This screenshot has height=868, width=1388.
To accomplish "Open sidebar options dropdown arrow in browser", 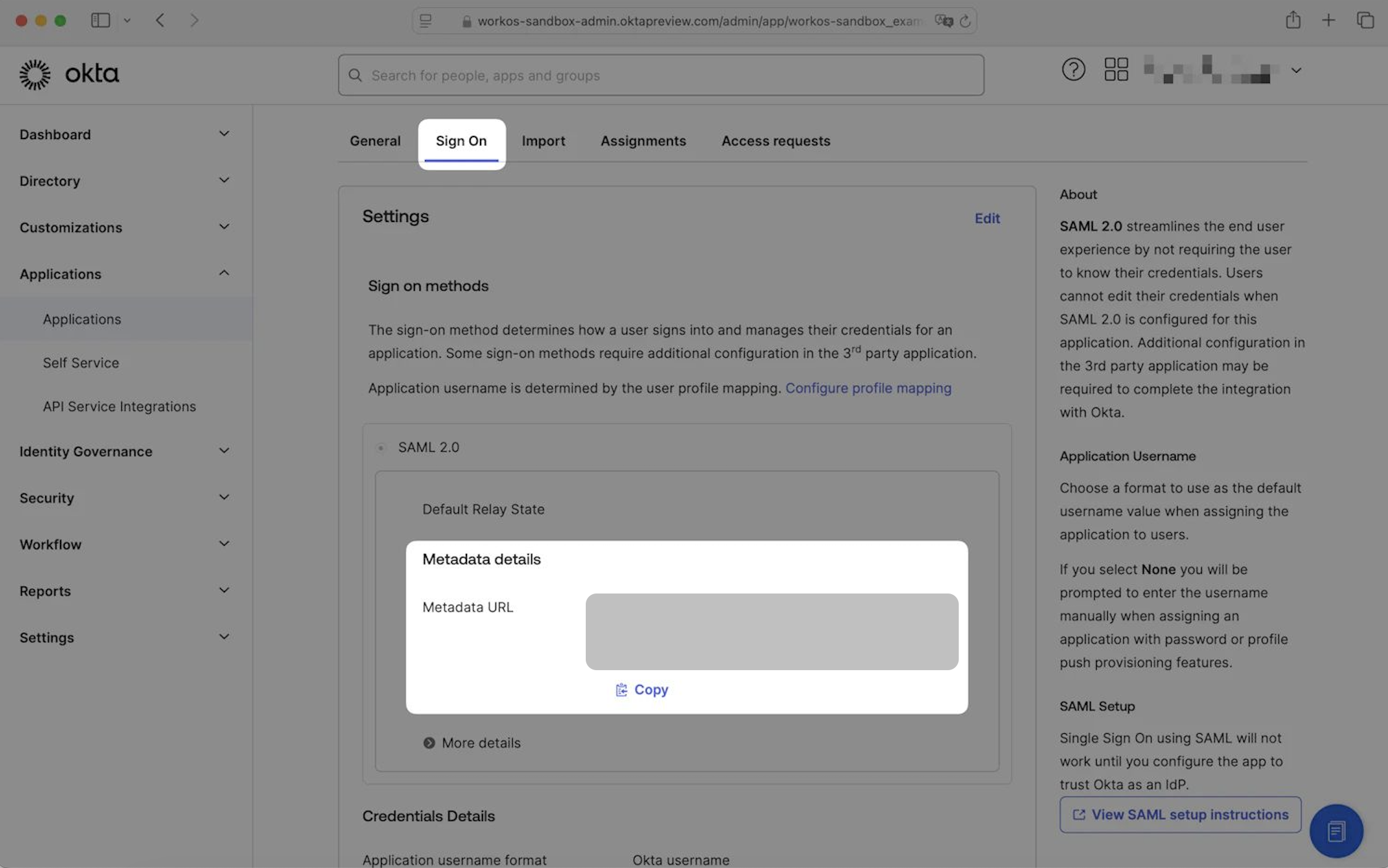I will [127, 20].
